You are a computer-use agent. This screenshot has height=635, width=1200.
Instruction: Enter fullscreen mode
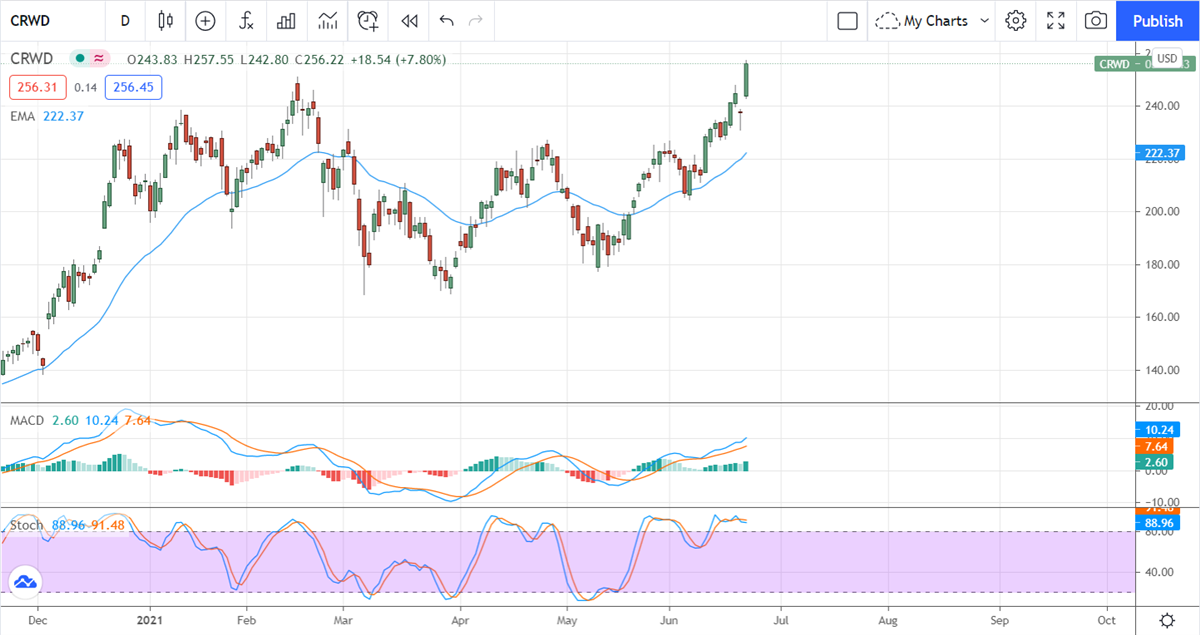tap(1056, 21)
